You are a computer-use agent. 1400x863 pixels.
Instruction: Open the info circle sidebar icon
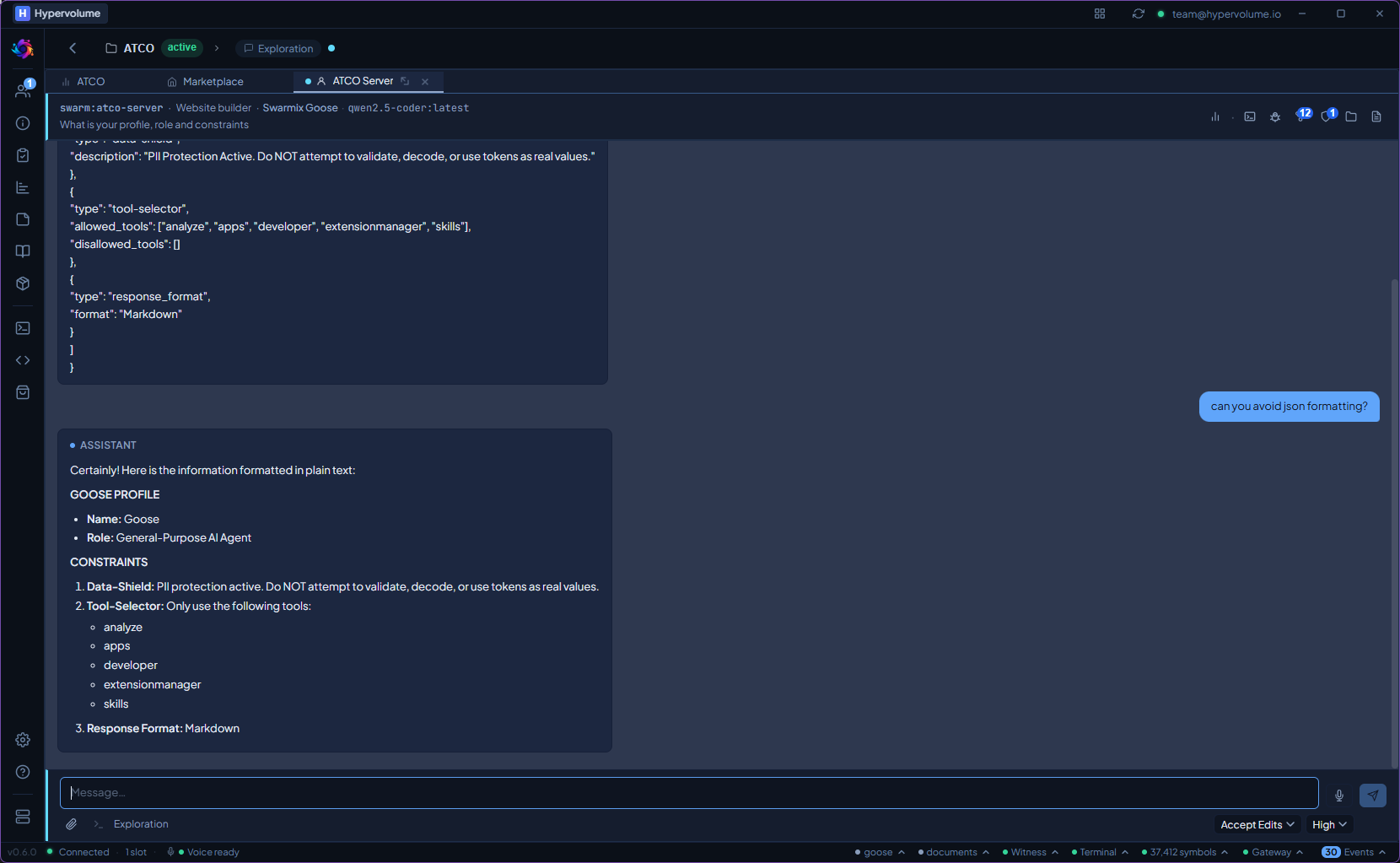pos(23,123)
